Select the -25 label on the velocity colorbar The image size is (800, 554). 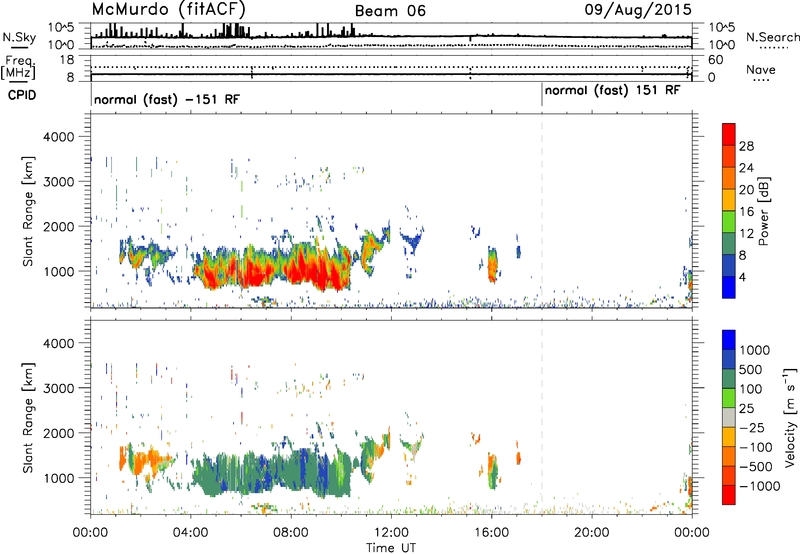tap(752, 427)
